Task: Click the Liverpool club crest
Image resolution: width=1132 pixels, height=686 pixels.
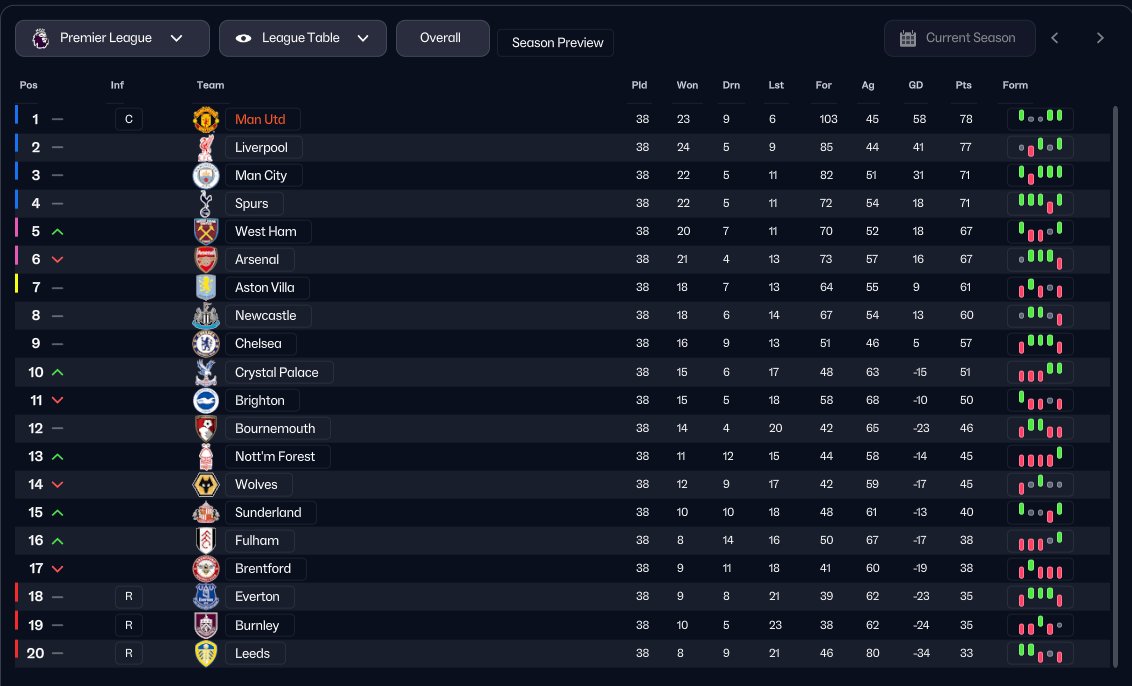Action: pyautogui.click(x=206, y=148)
